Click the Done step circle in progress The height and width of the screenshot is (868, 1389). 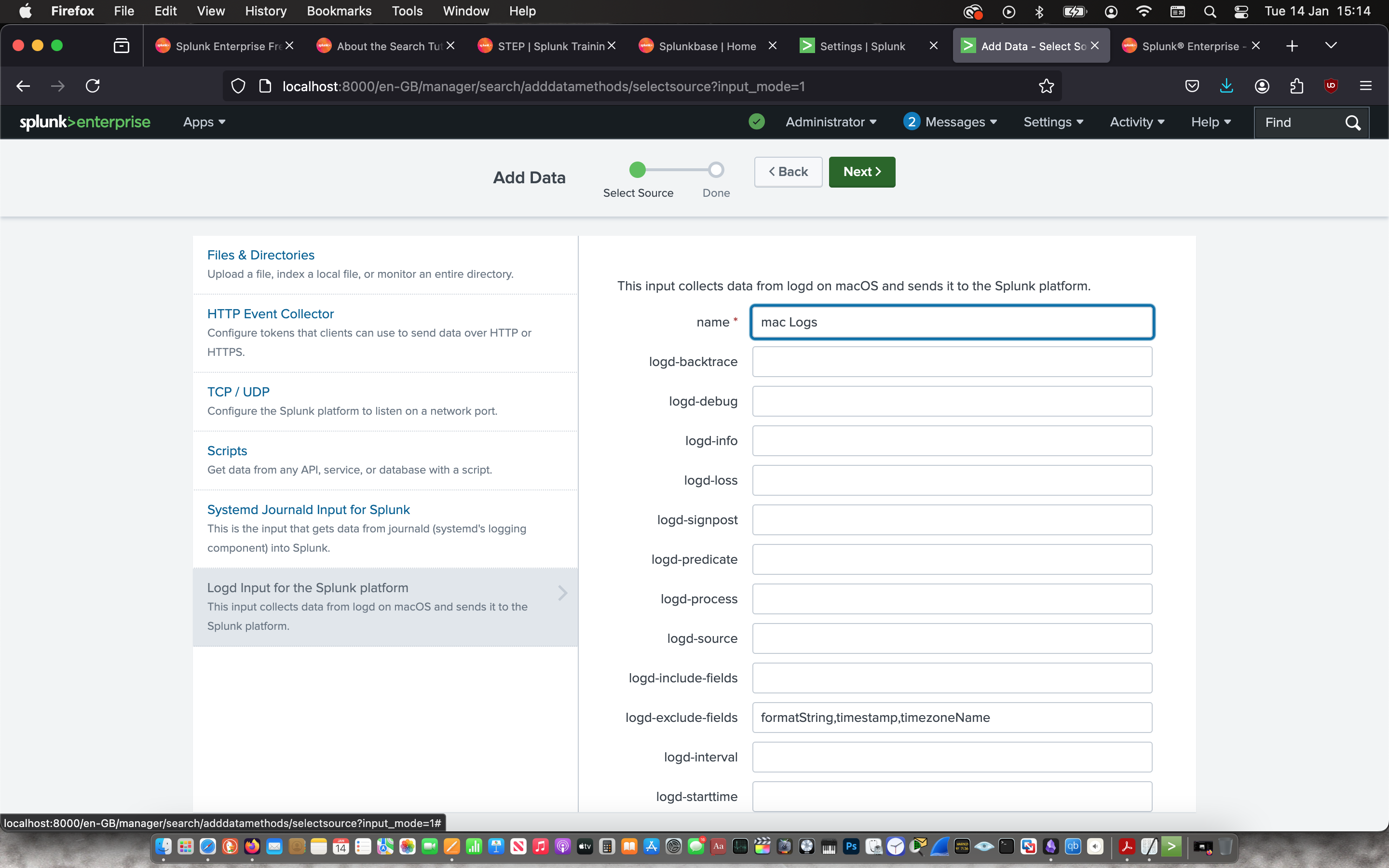(x=716, y=170)
